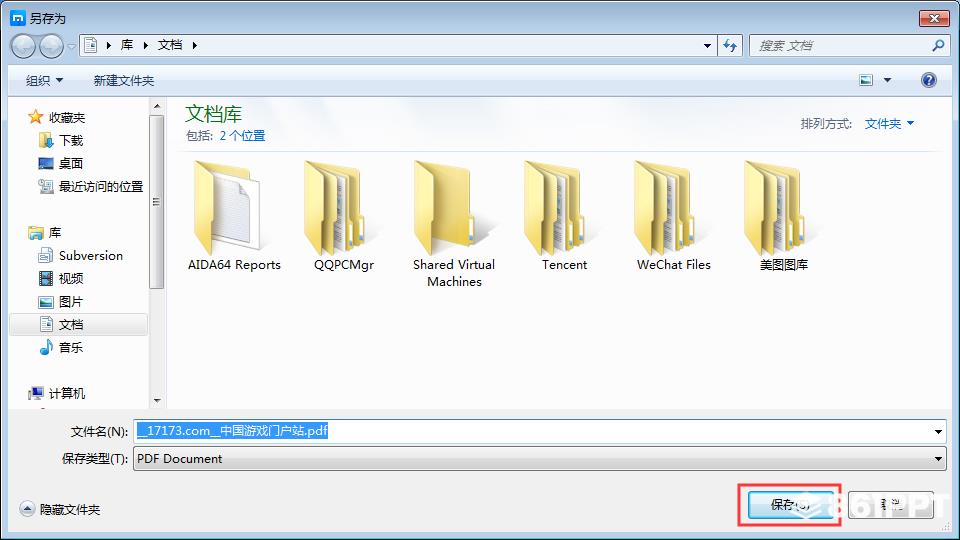Open 桌面 in favorites

pos(61,163)
